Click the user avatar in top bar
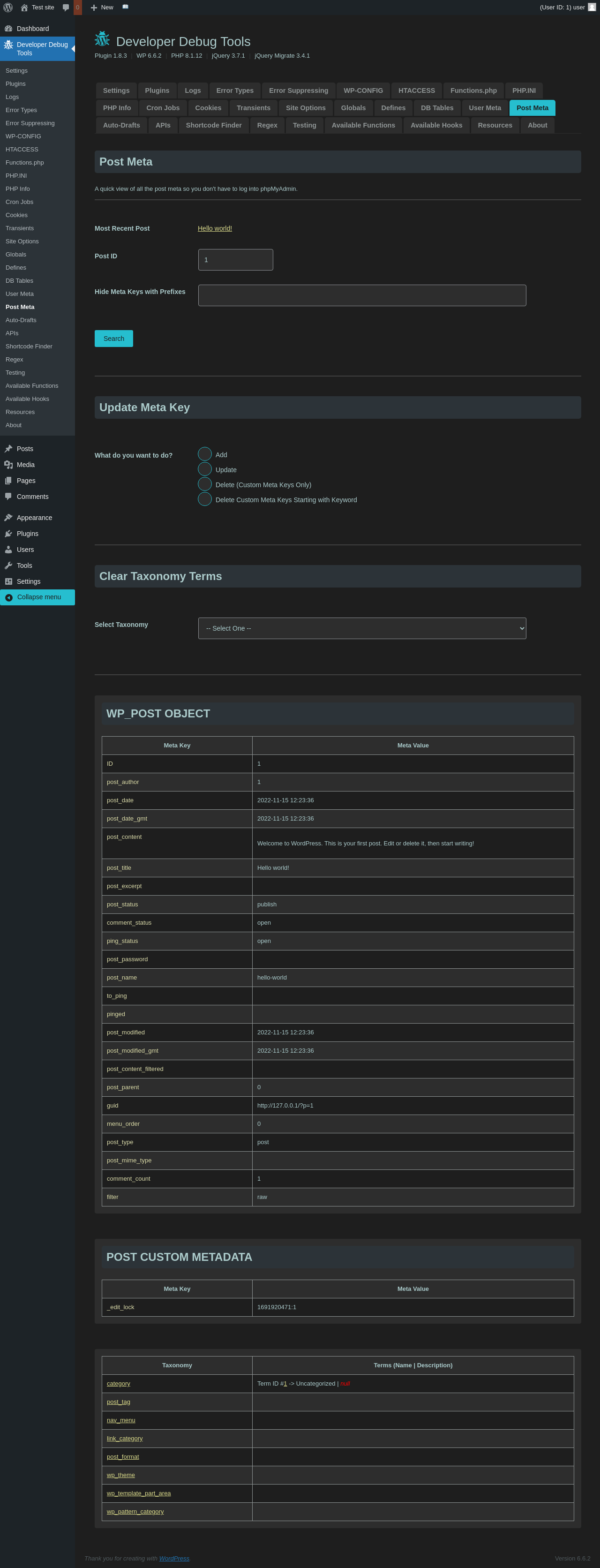Screen dimensions: 600x1568 pyautogui.click(x=592, y=8)
